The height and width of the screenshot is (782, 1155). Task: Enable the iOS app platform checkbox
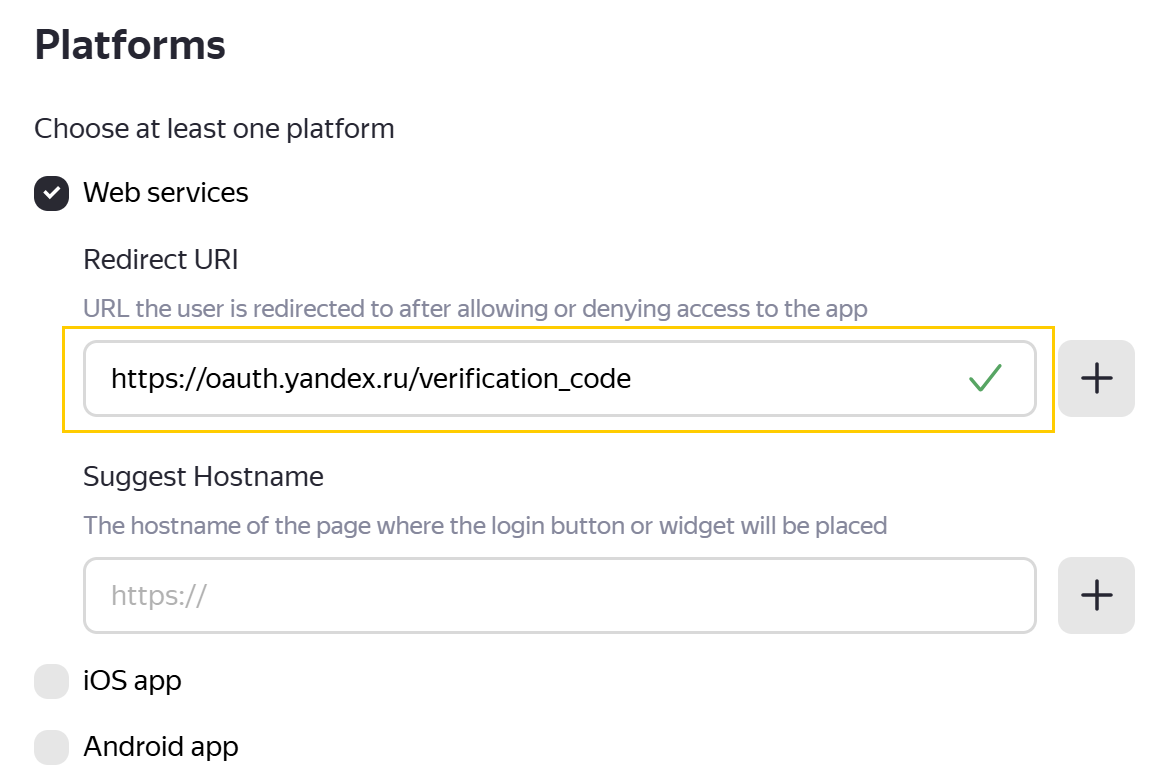click(x=51, y=682)
